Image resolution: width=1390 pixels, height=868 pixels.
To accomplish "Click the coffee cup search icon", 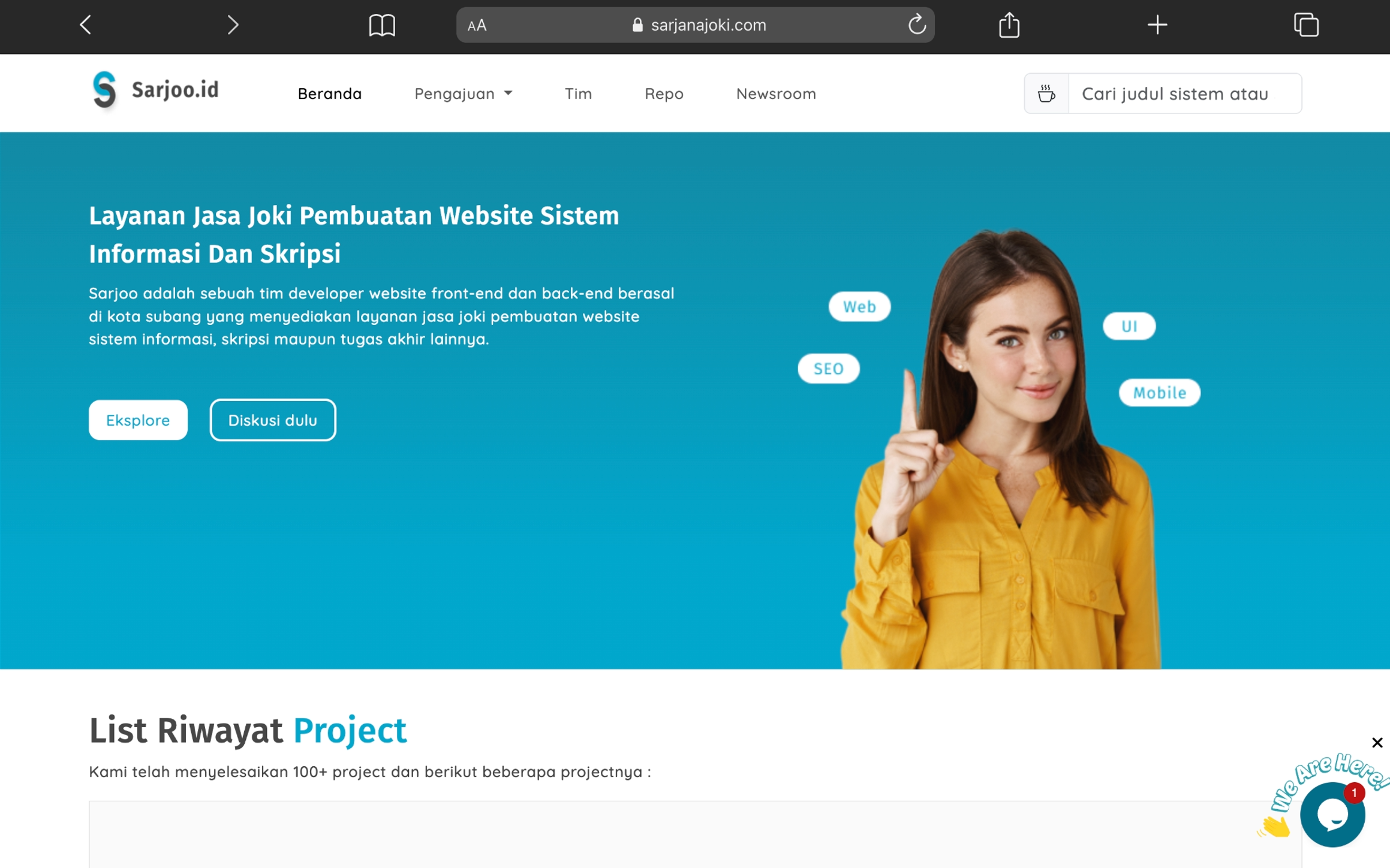I will [1046, 94].
